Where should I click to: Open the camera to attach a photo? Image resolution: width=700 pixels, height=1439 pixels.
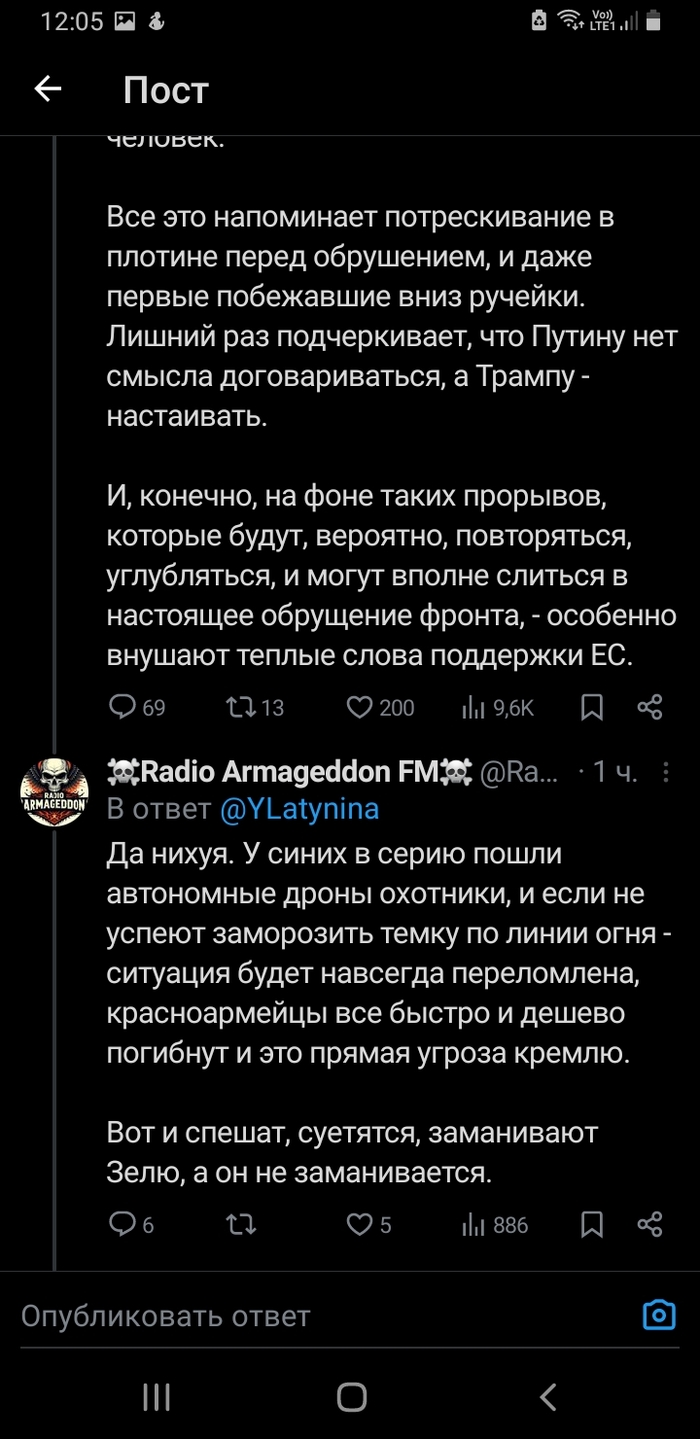tap(659, 1315)
